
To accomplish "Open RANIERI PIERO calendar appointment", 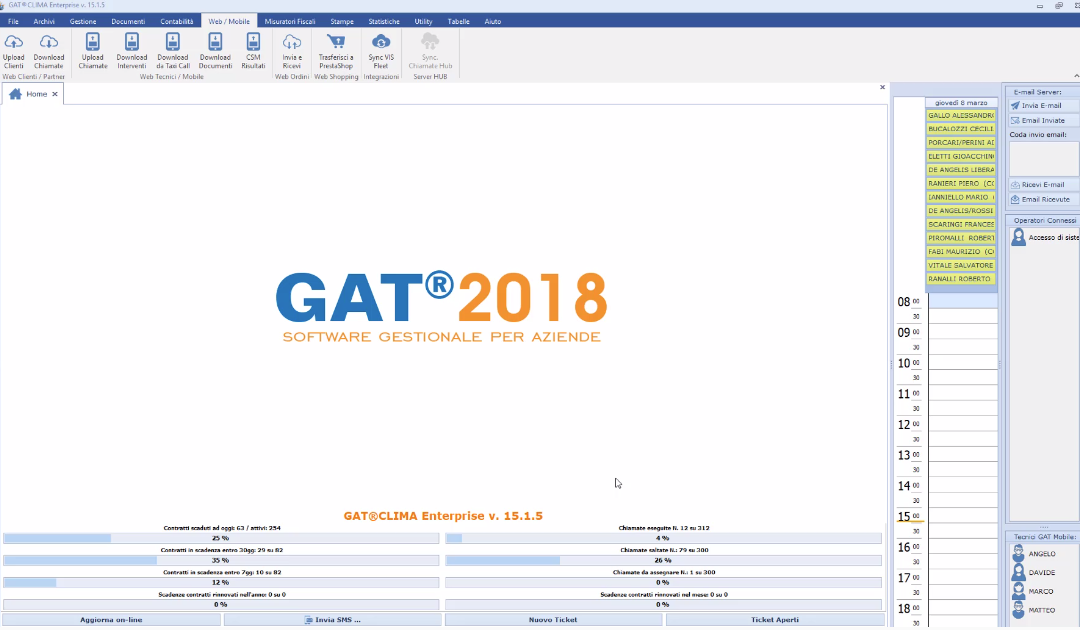I will 961,184.
